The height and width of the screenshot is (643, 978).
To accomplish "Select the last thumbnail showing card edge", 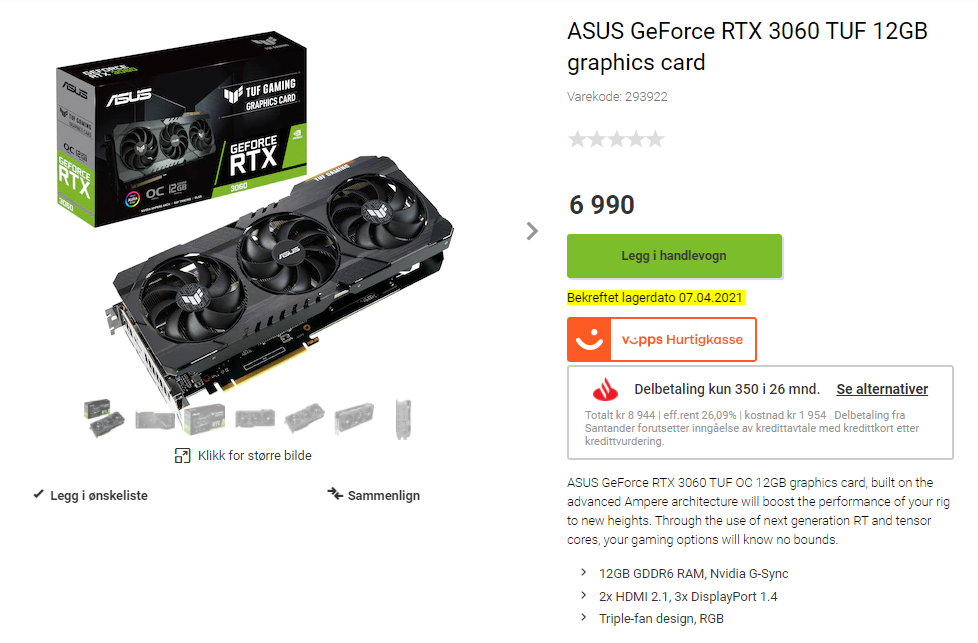I will (404, 419).
